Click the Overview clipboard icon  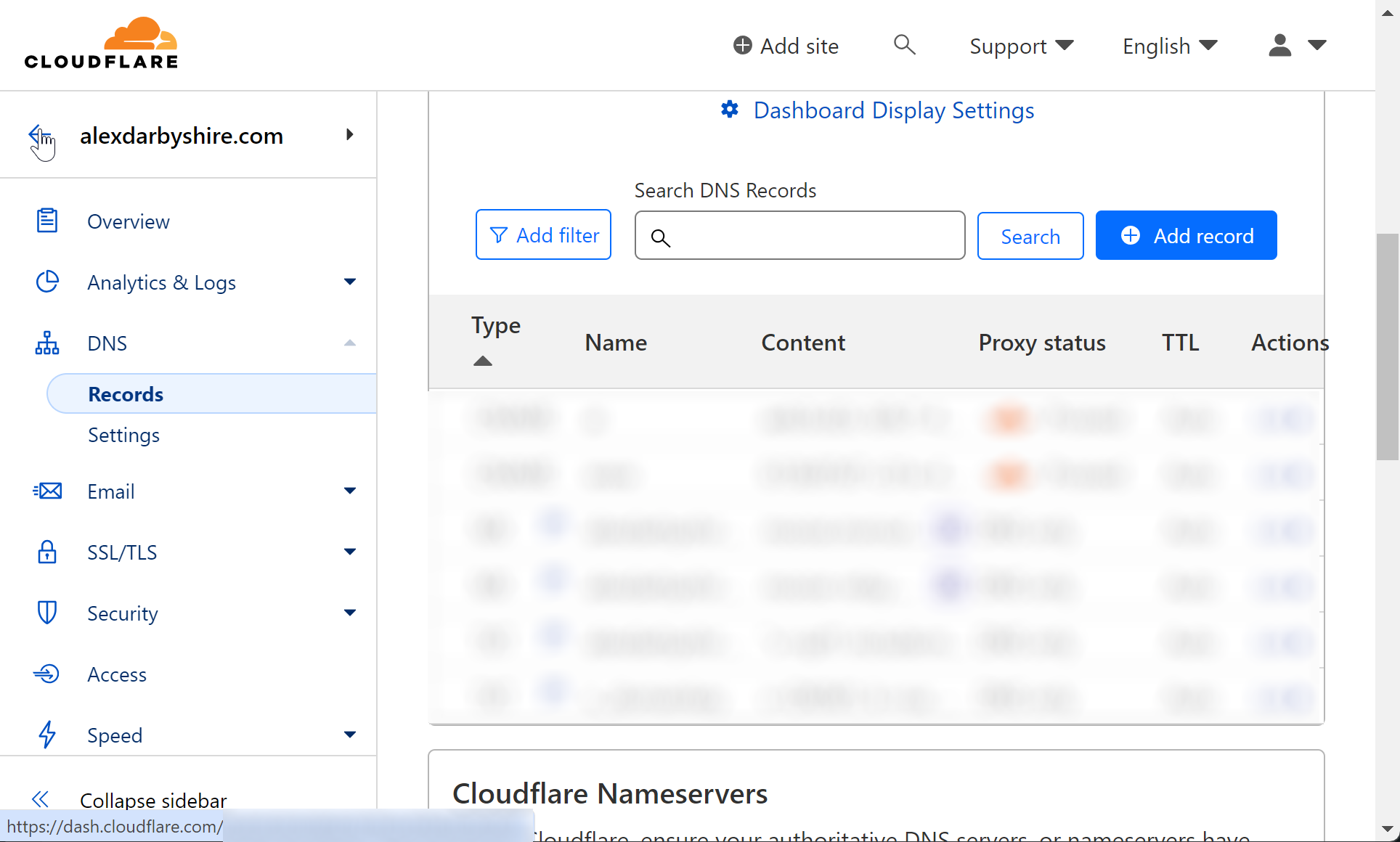47,221
